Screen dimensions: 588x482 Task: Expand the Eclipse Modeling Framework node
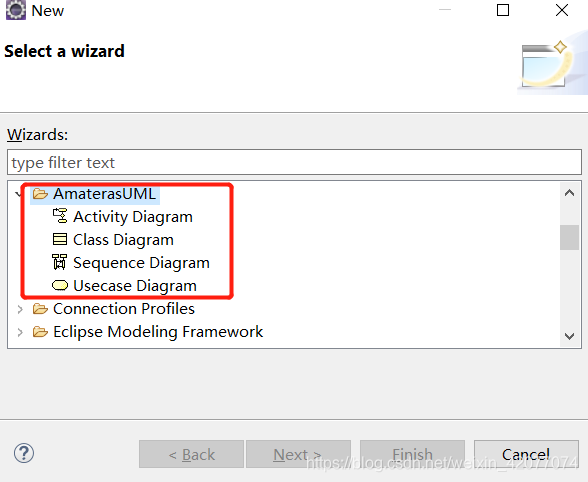coord(20,332)
